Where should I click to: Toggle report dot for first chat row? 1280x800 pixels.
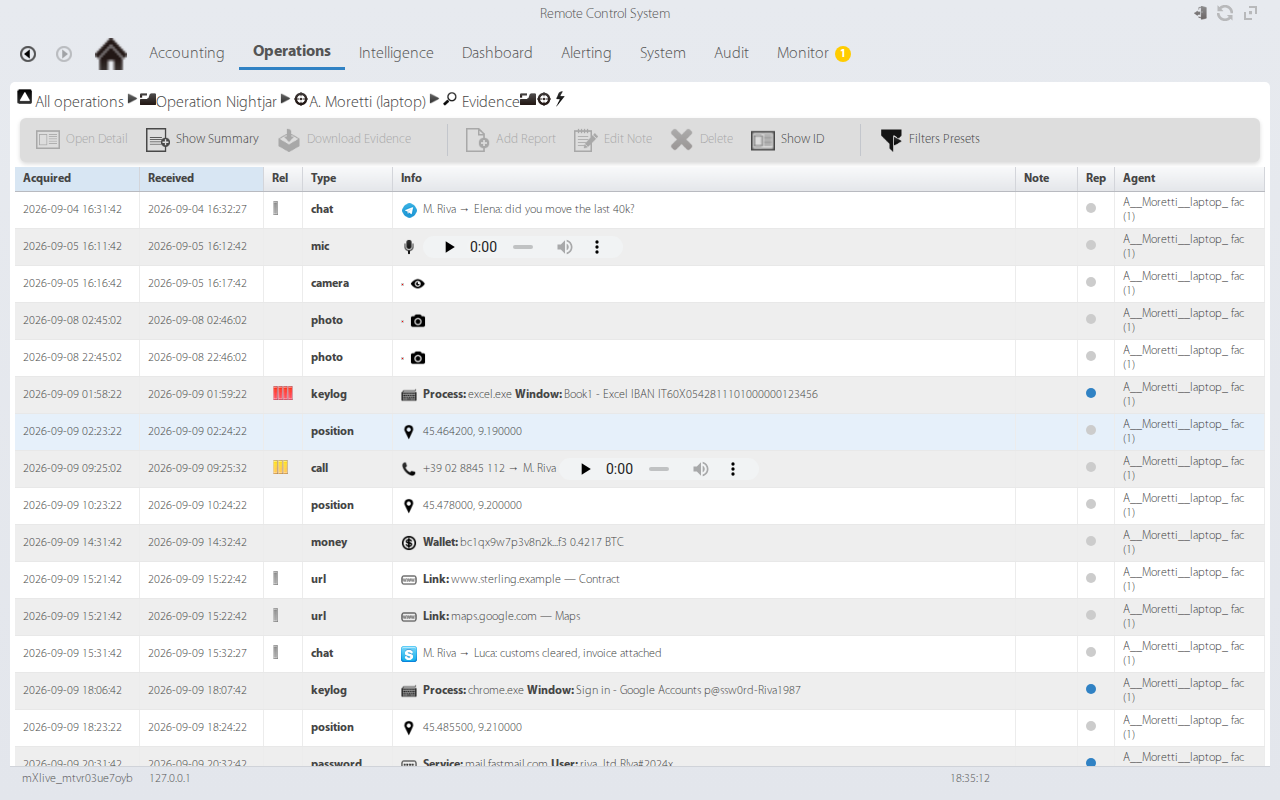pyautogui.click(x=1091, y=208)
